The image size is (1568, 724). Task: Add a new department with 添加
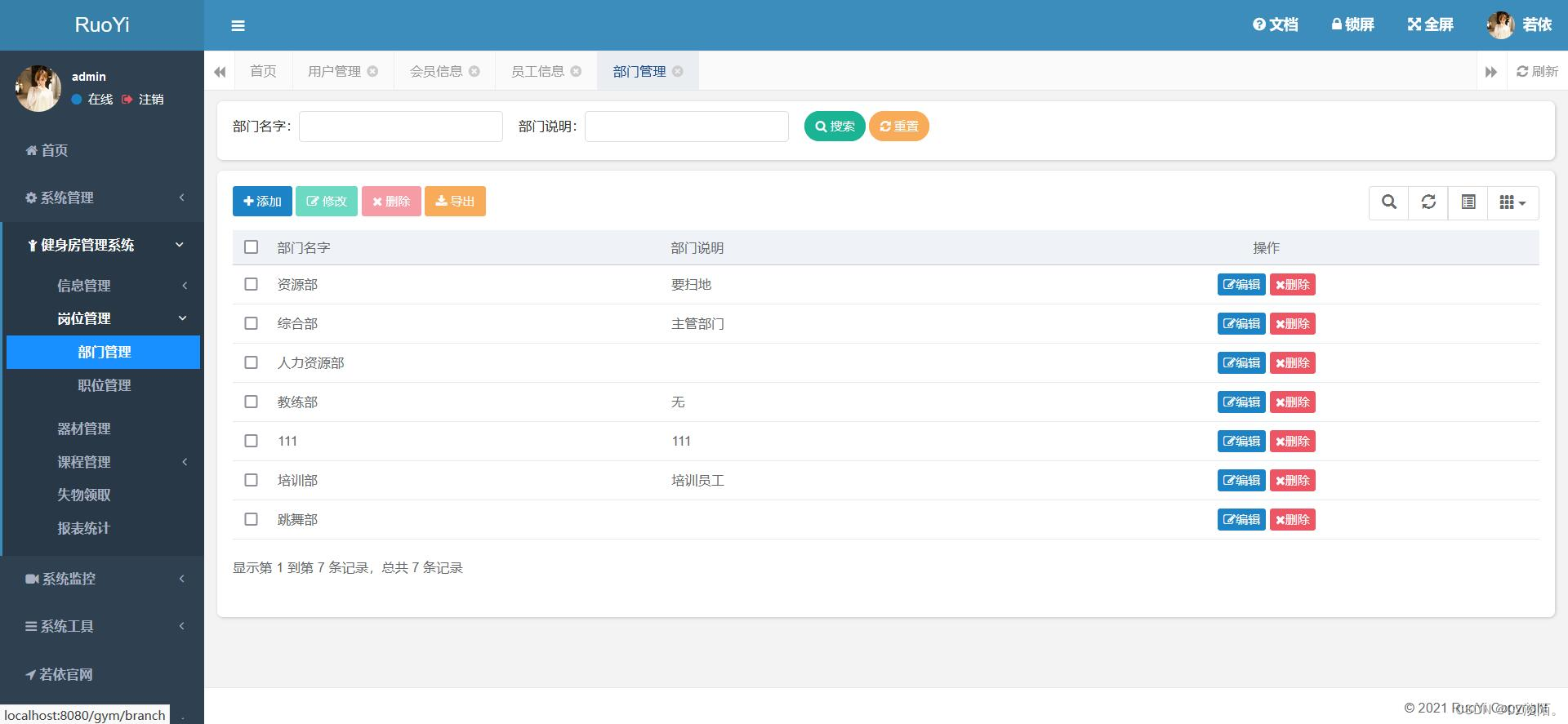click(x=262, y=202)
